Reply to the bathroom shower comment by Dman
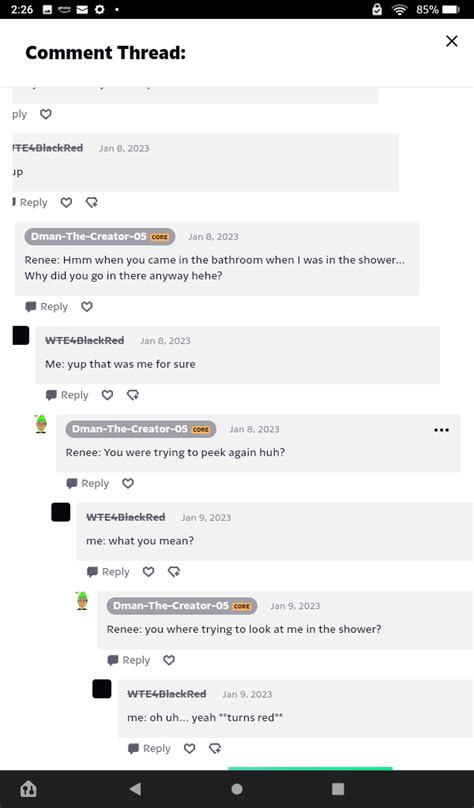The image size is (474, 808). 46,307
